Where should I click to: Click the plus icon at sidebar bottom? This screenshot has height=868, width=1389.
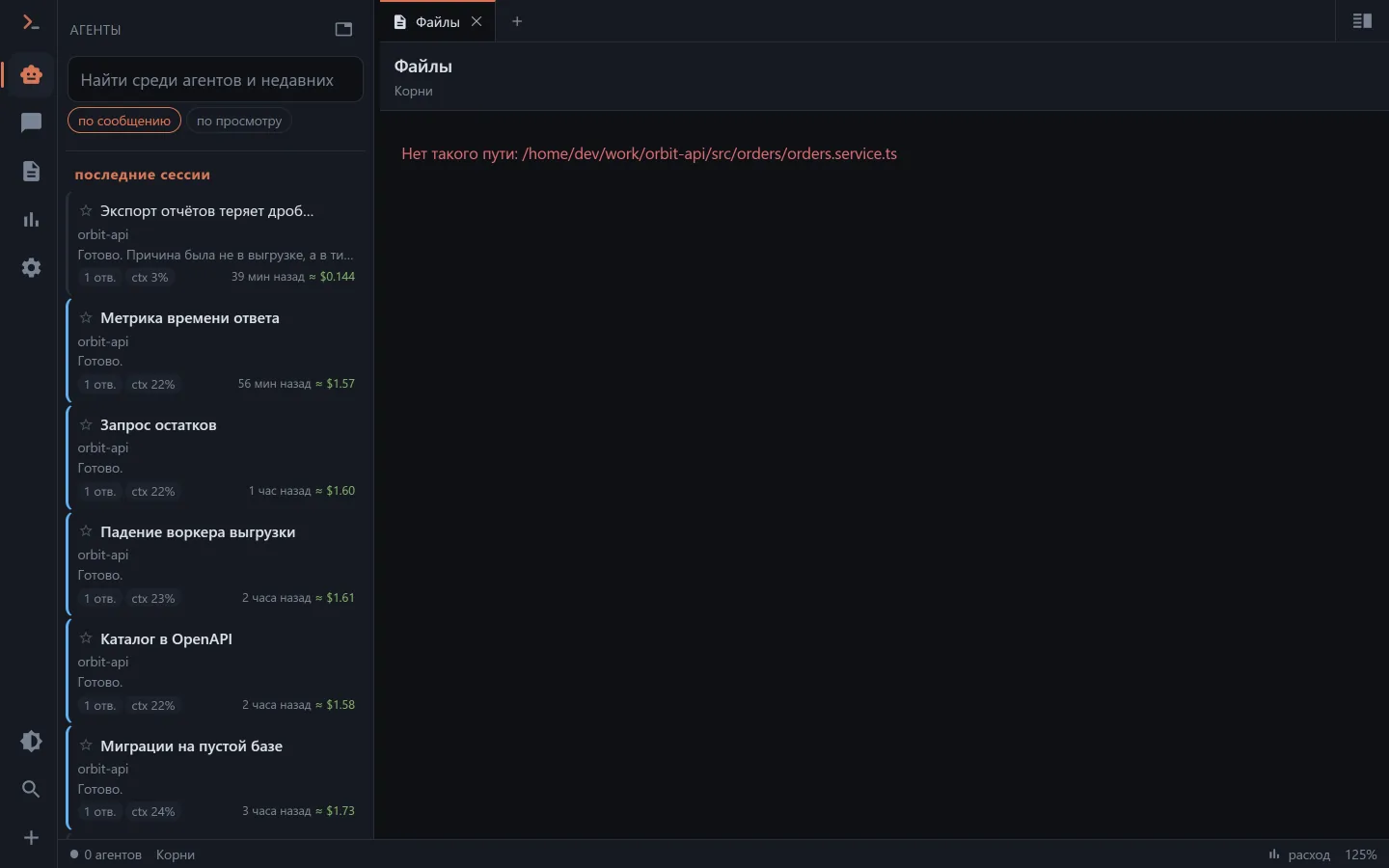click(x=31, y=837)
